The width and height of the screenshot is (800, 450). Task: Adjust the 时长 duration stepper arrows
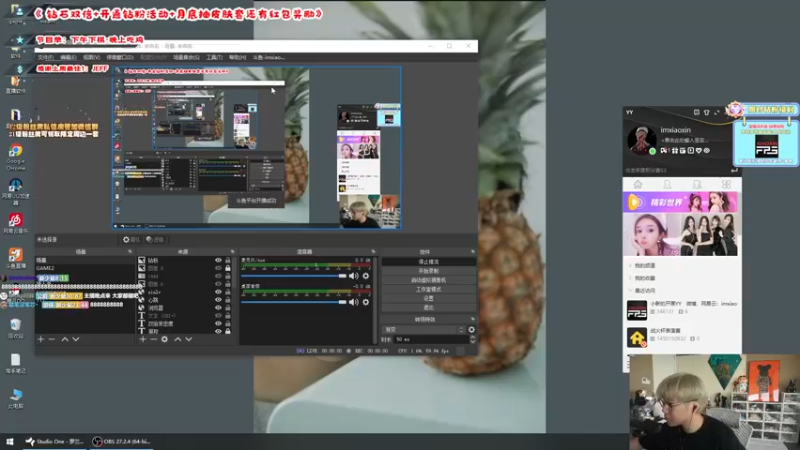(x=472, y=339)
